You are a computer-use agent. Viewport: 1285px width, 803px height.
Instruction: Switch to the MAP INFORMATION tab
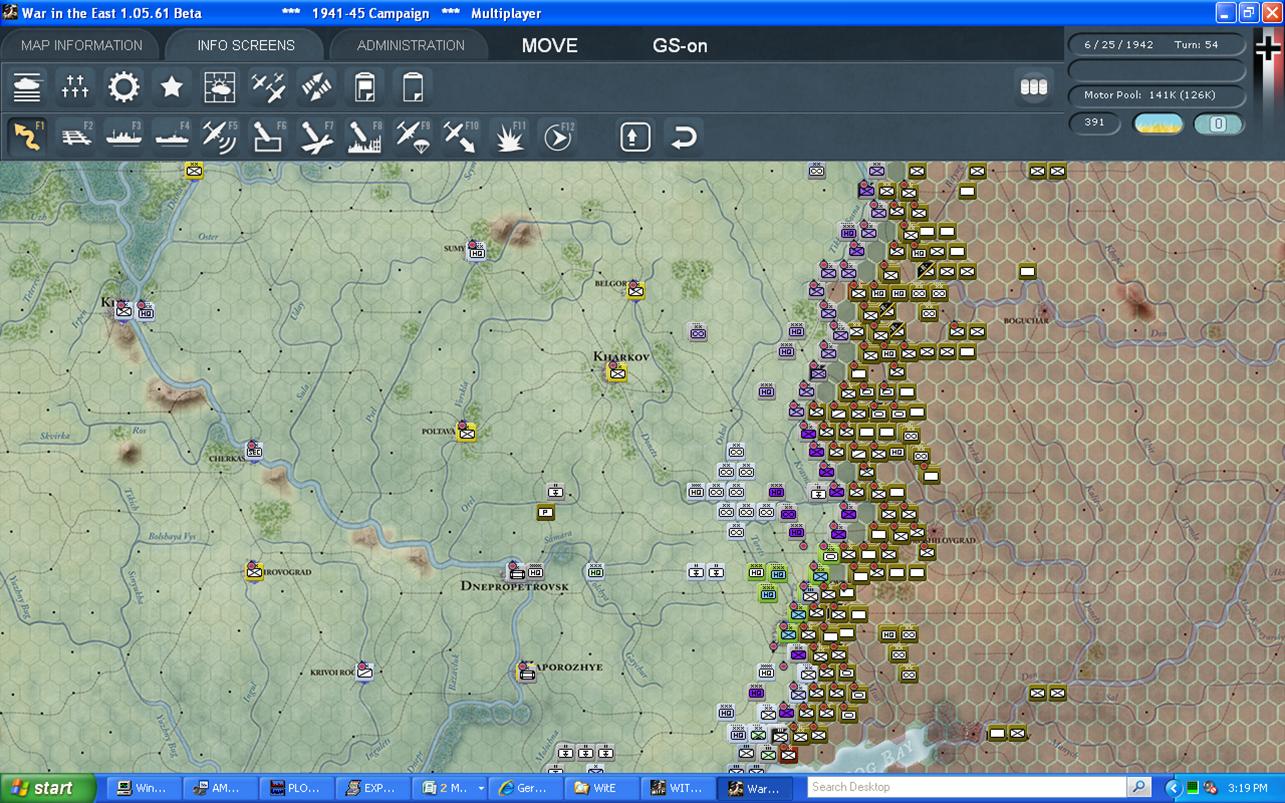tap(82, 45)
